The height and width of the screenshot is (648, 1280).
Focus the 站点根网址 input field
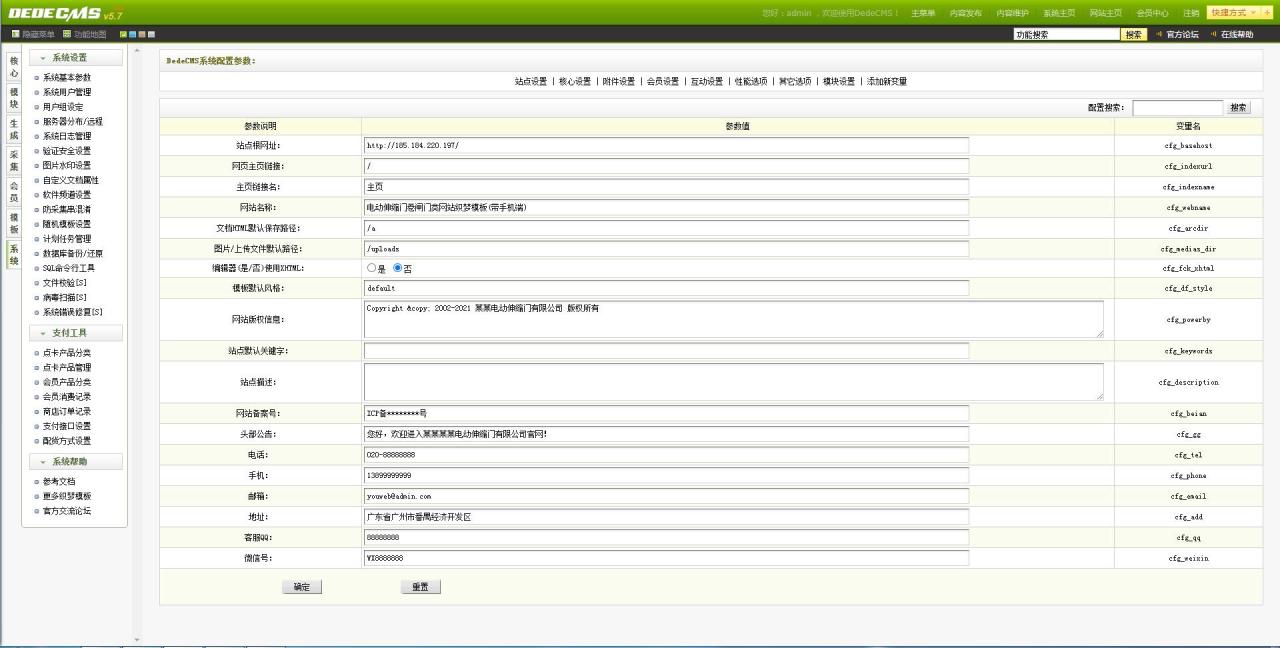click(666, 145)
